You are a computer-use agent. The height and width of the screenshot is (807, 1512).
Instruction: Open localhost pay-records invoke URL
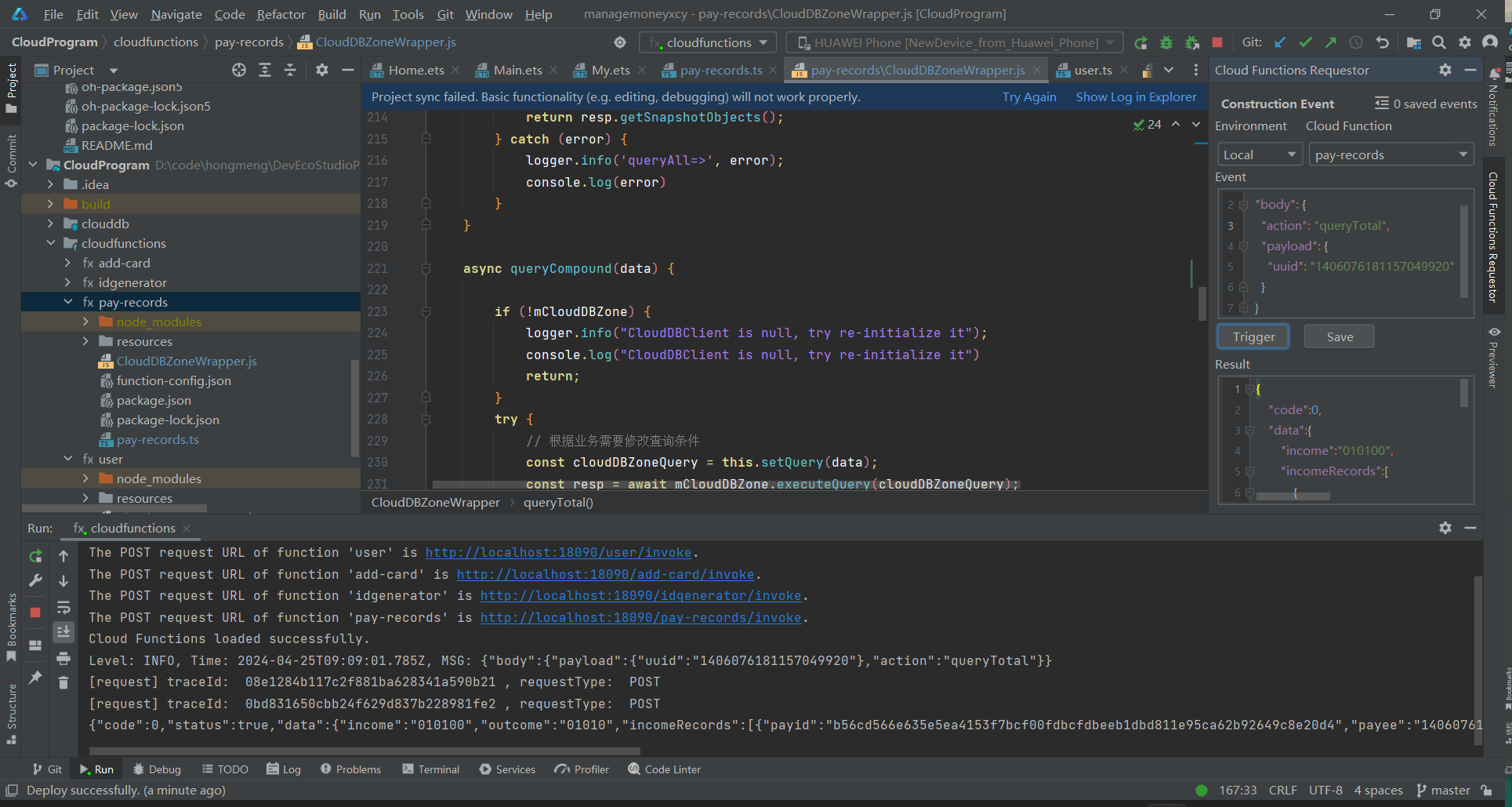point(640,618)
